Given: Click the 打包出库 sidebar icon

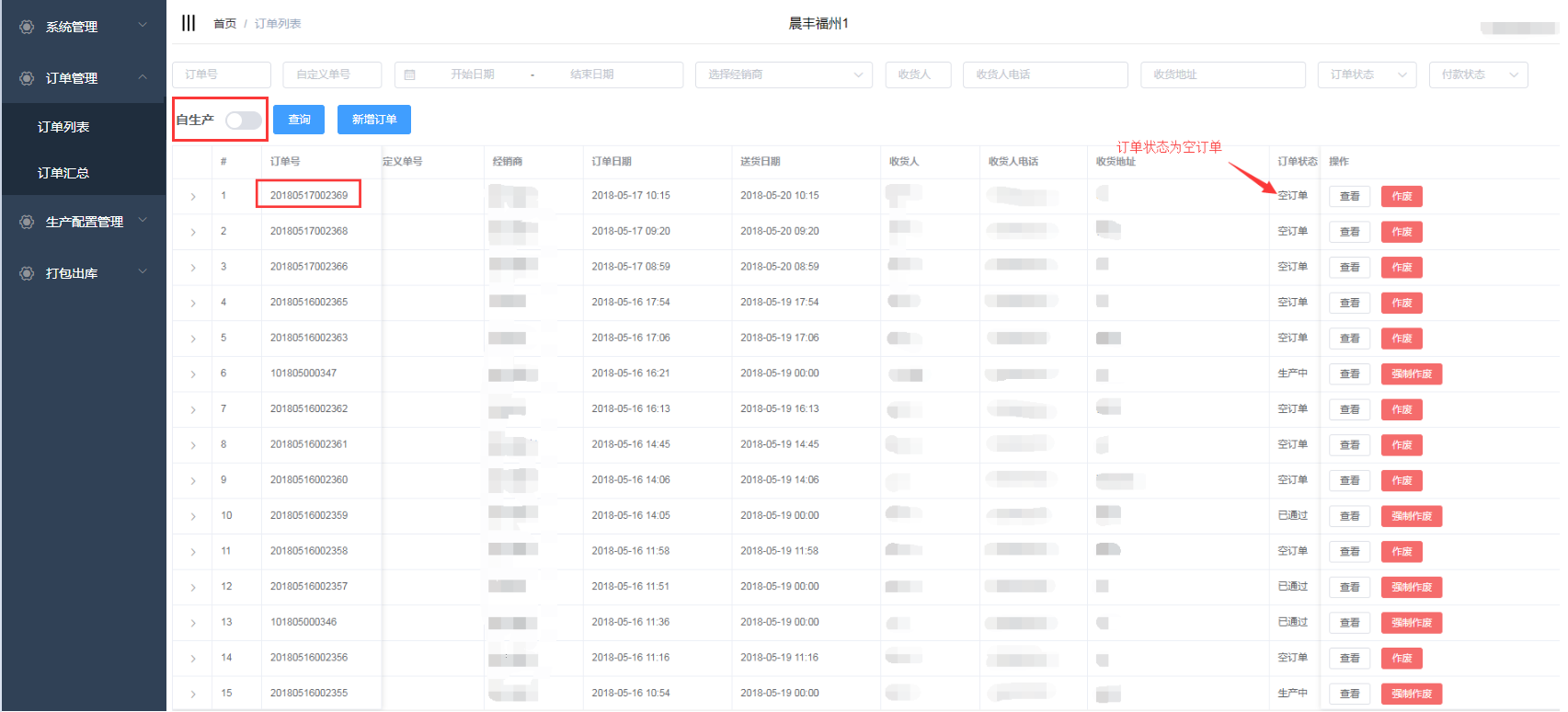Looking at the screenshot, I should [x=27, y=273].
